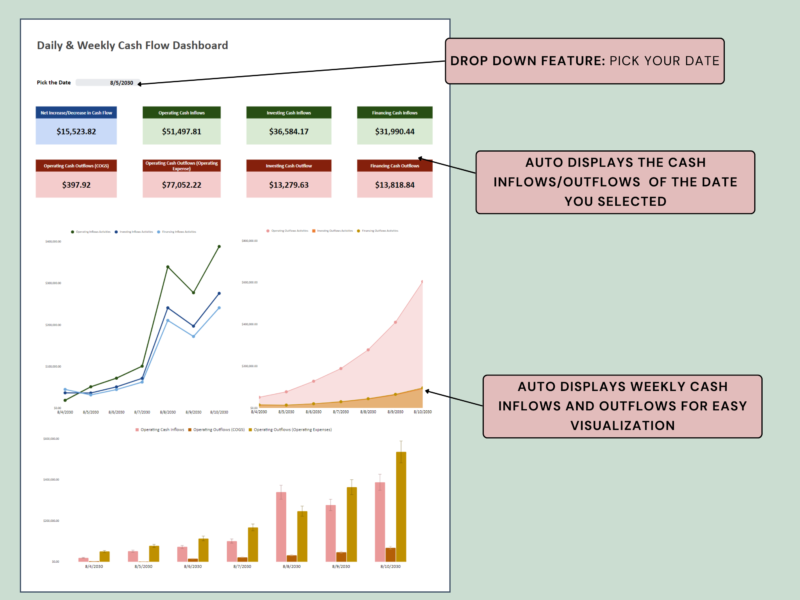Screen dimensions: 800x600
Task: Select the $36,584.17 investing inflows value
Action: point(289,132)
